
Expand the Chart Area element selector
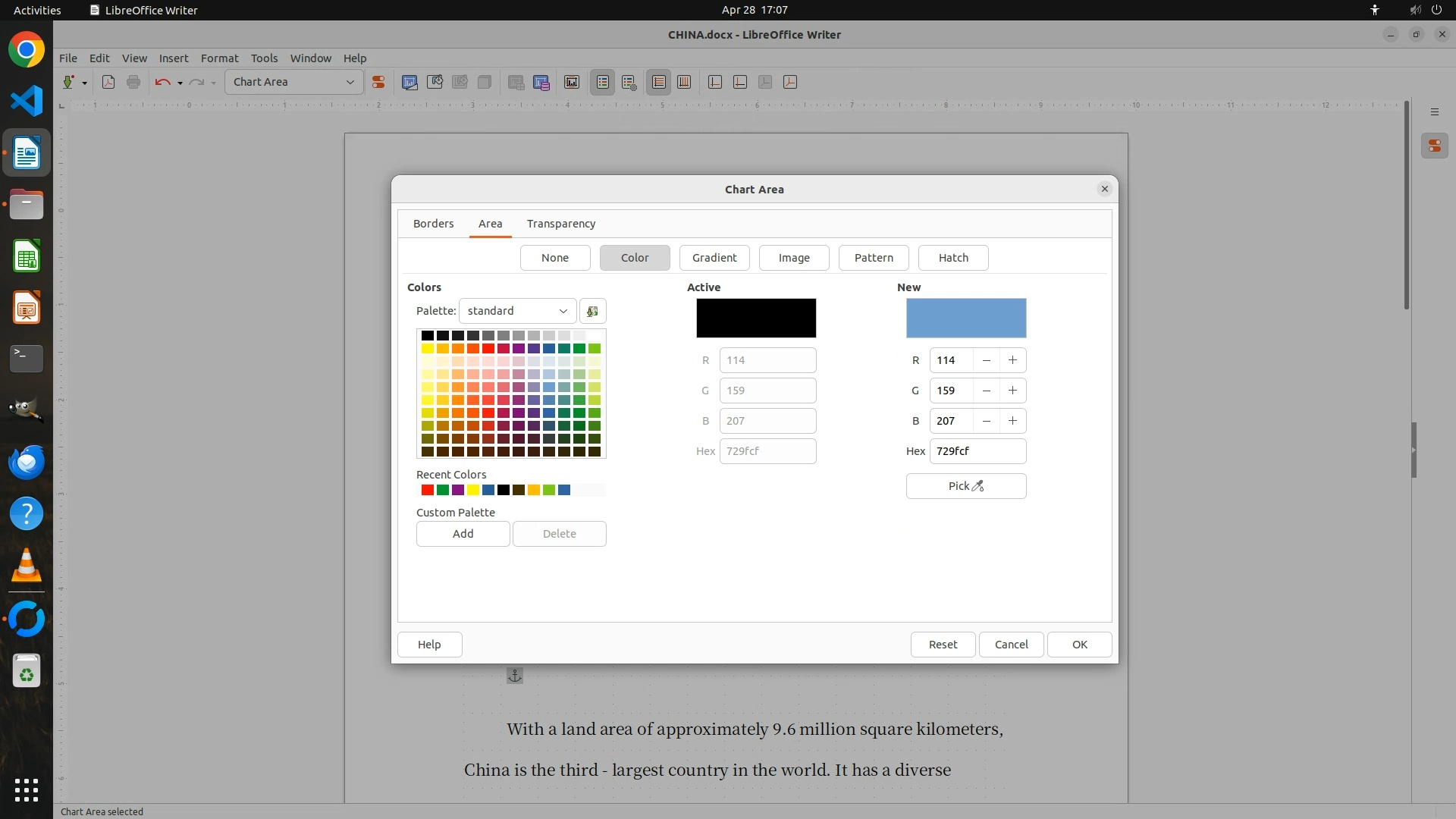coord(350,82)
